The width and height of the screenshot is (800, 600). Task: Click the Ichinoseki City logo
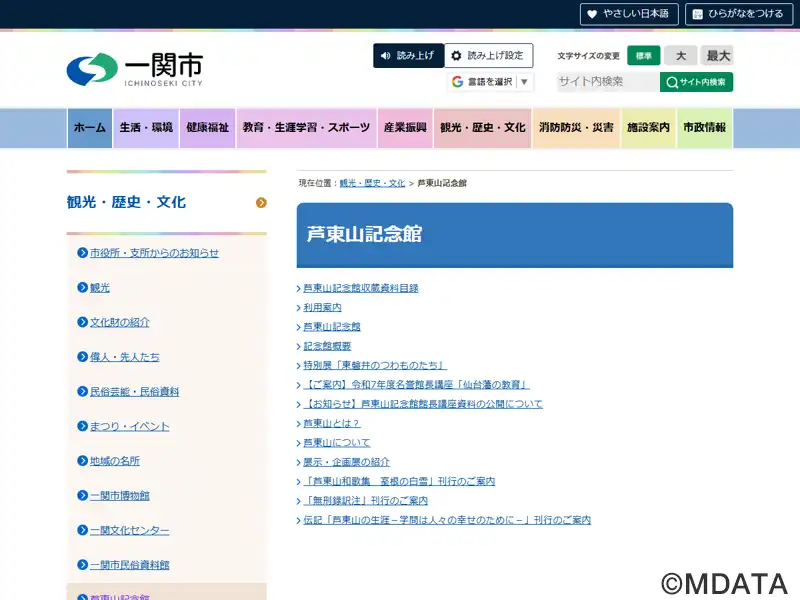coord(134,69)
